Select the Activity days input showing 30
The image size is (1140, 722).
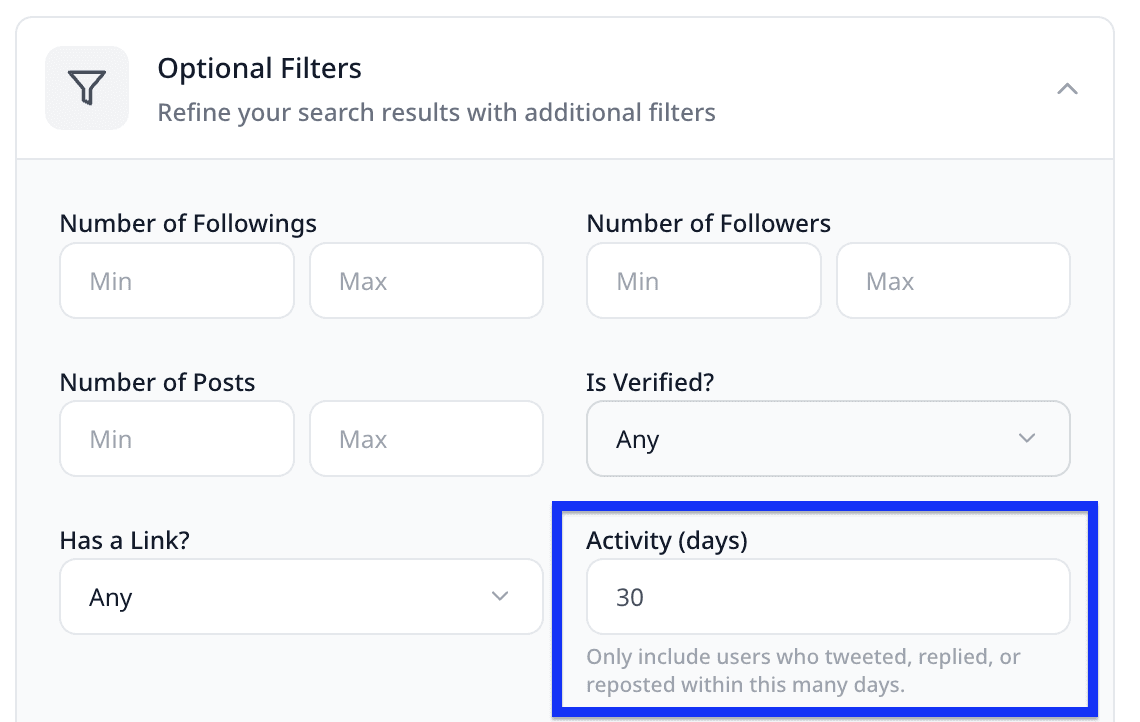pos(828,596)
